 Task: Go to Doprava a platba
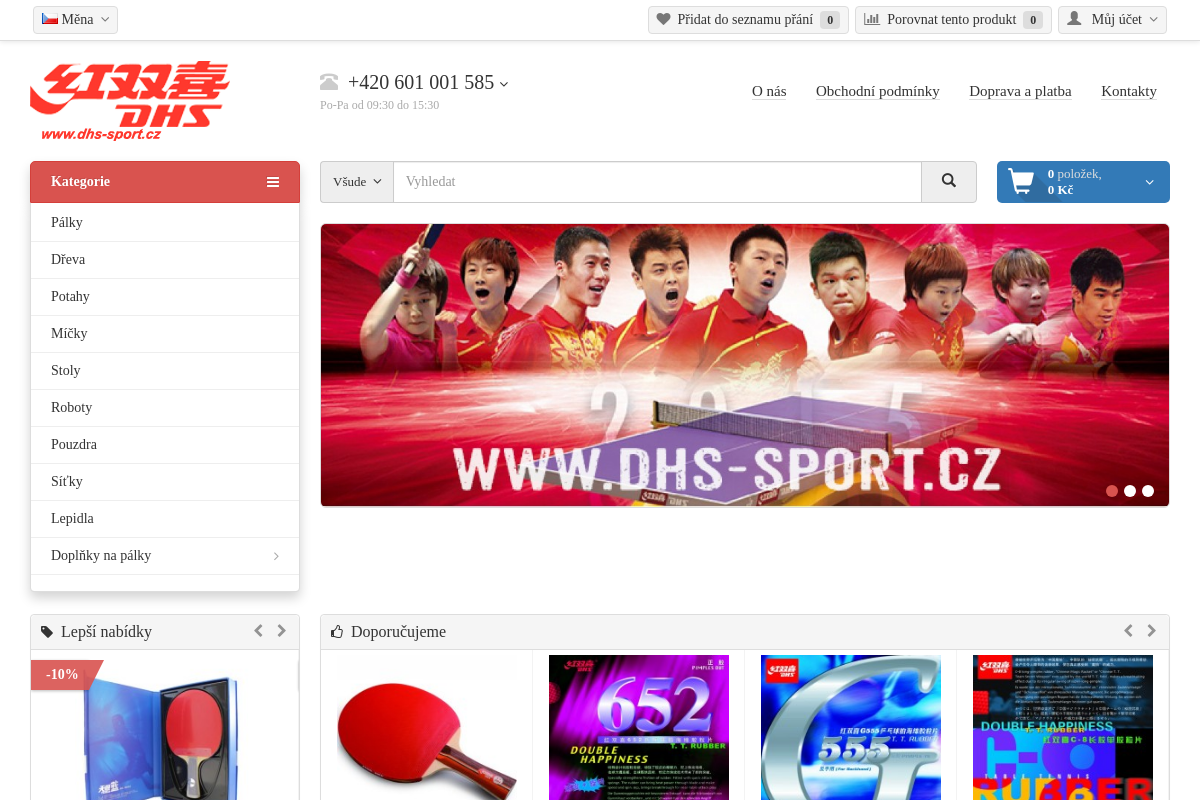click(x=1020, y=91)
